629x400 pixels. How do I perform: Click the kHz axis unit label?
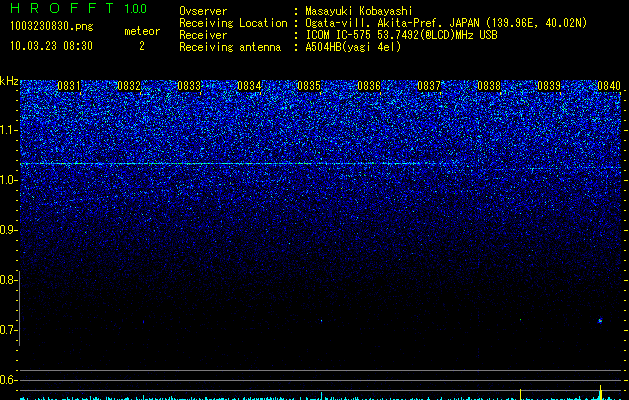coord(9,81)
